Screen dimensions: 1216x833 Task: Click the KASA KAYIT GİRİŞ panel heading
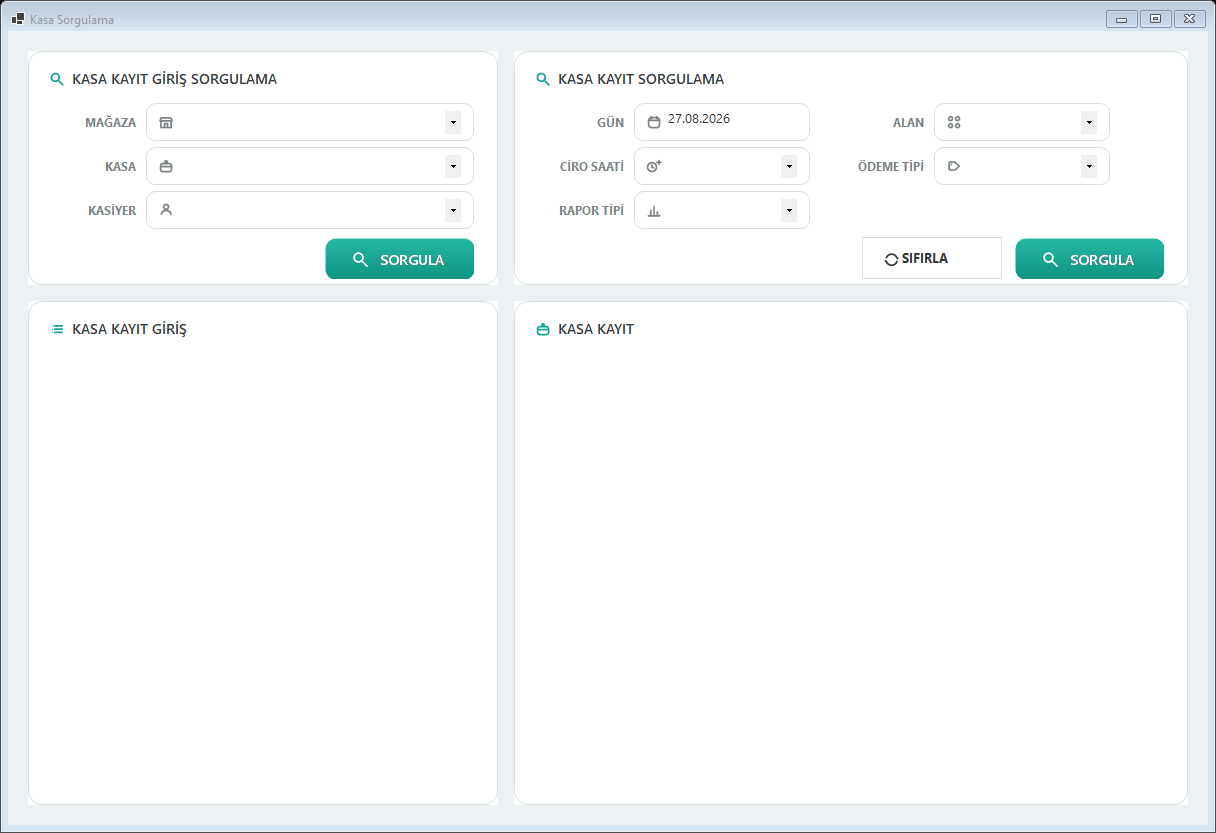(x=130, y=329)
